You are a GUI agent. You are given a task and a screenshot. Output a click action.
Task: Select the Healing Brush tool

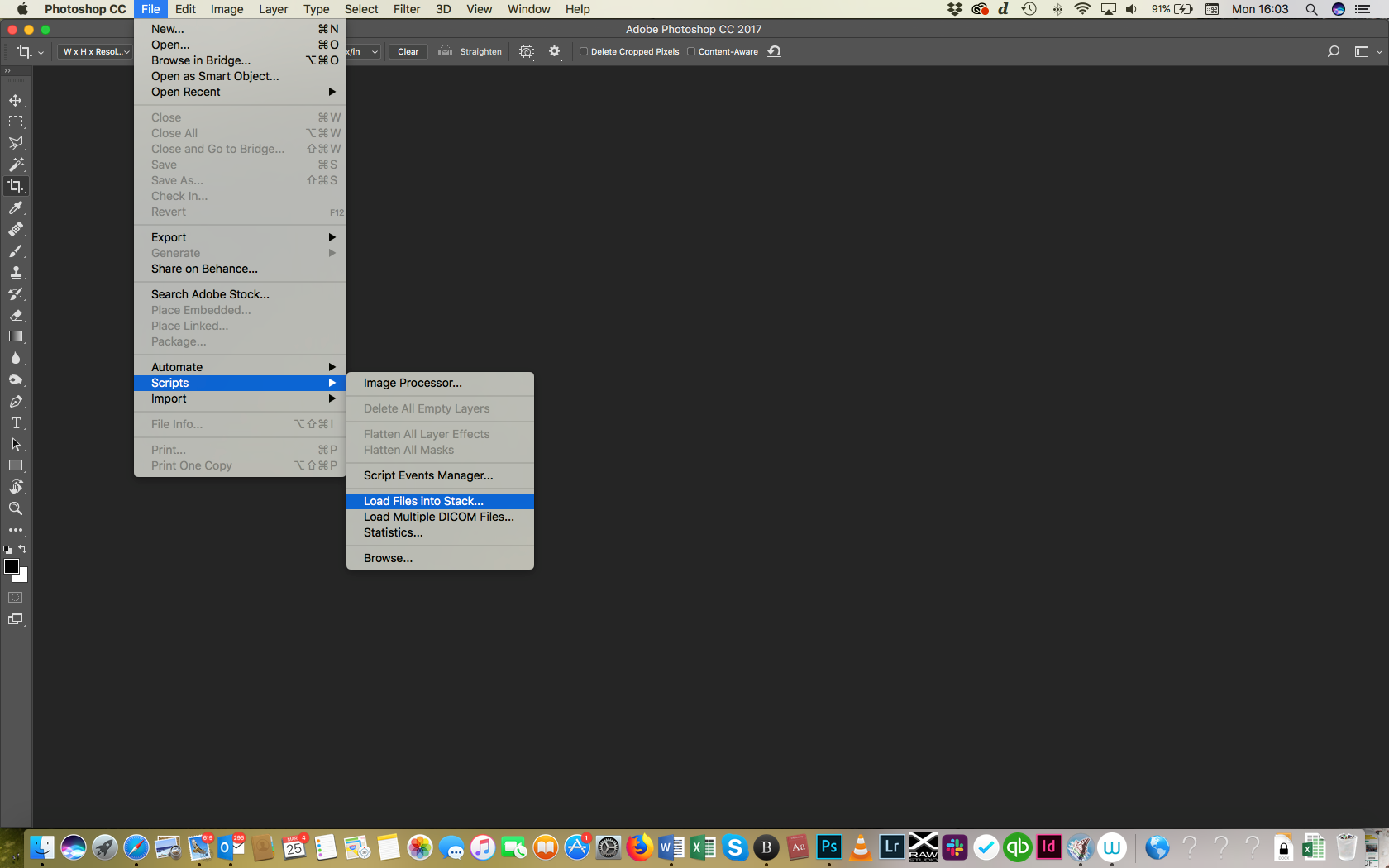16,229
